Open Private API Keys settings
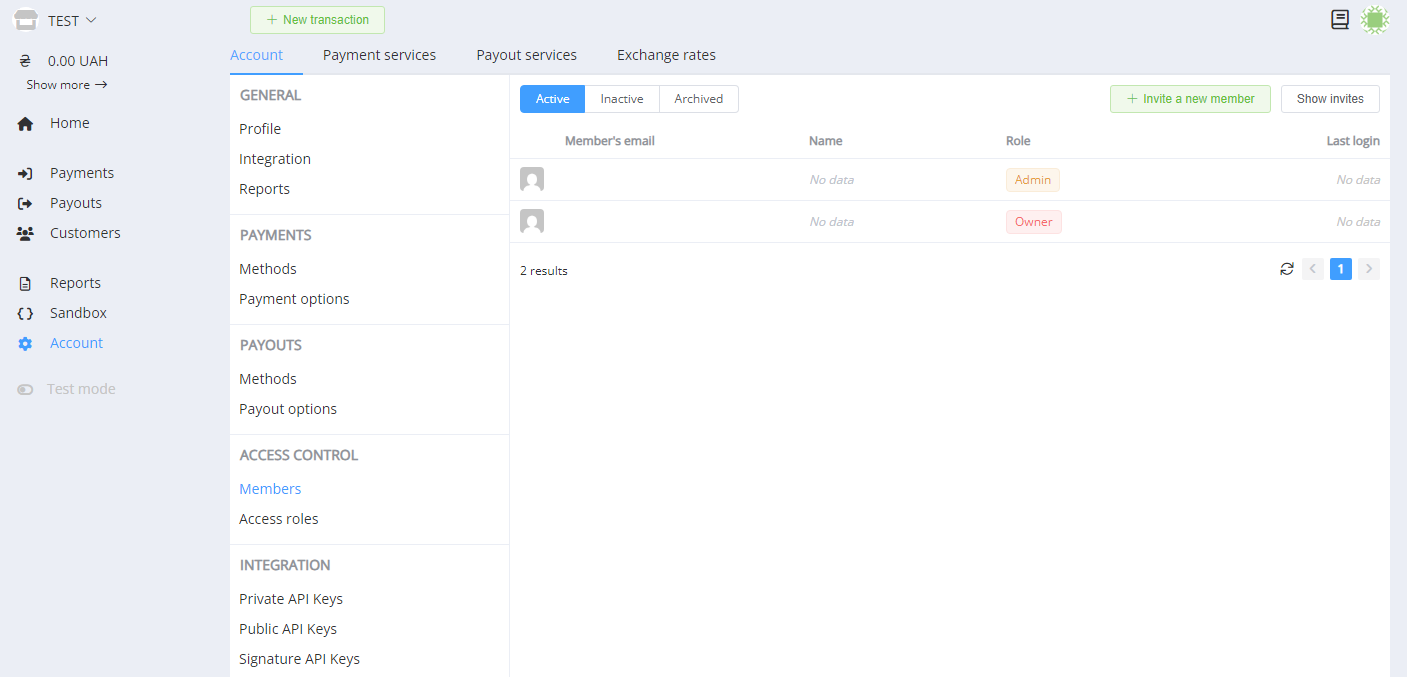This screenshot has height=677, width=1407. (291, 599)
